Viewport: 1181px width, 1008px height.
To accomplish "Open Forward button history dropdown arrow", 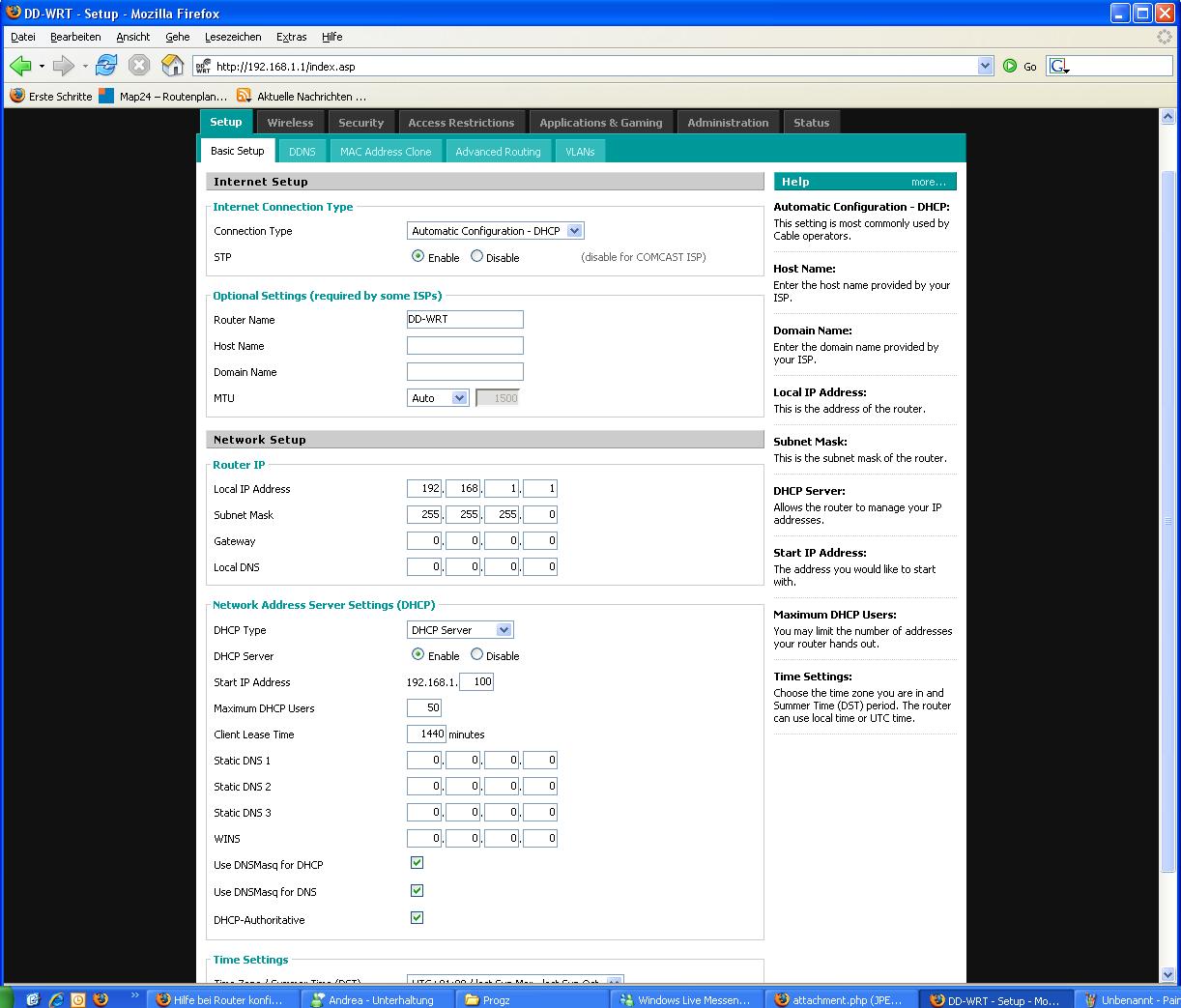I will (84, 67).
